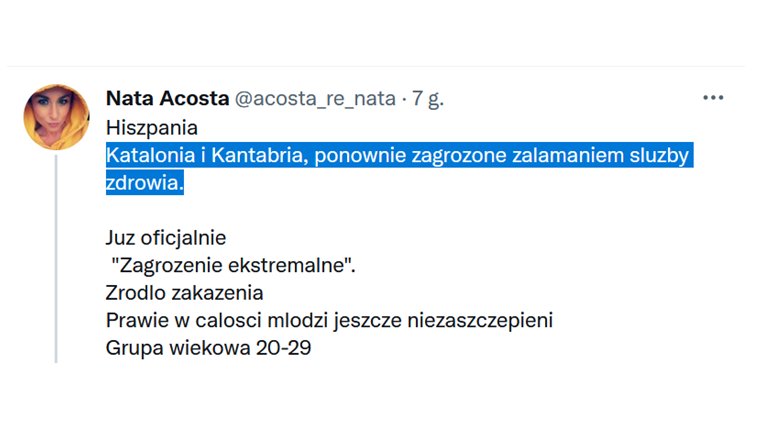Click the vertical thread line below the avatar
This screenshot has width=772, height=434.
point(56,259)
